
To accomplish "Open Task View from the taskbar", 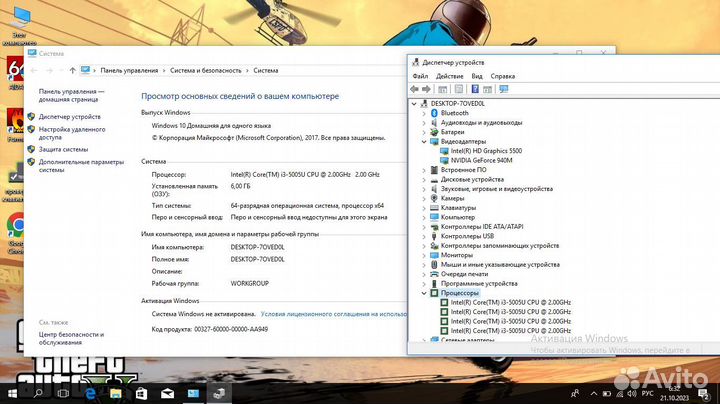I will pos(63,393).
